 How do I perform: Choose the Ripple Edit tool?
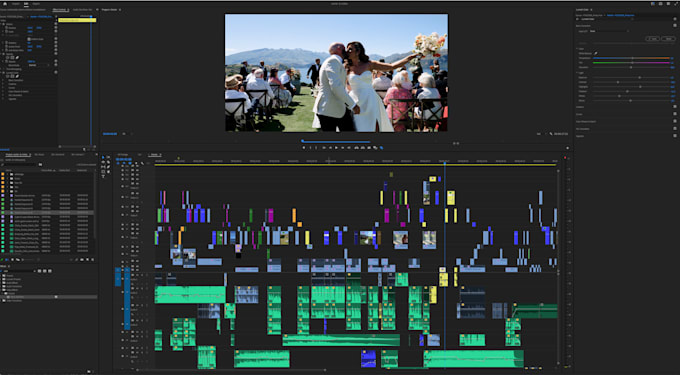(x=103, y=162)
